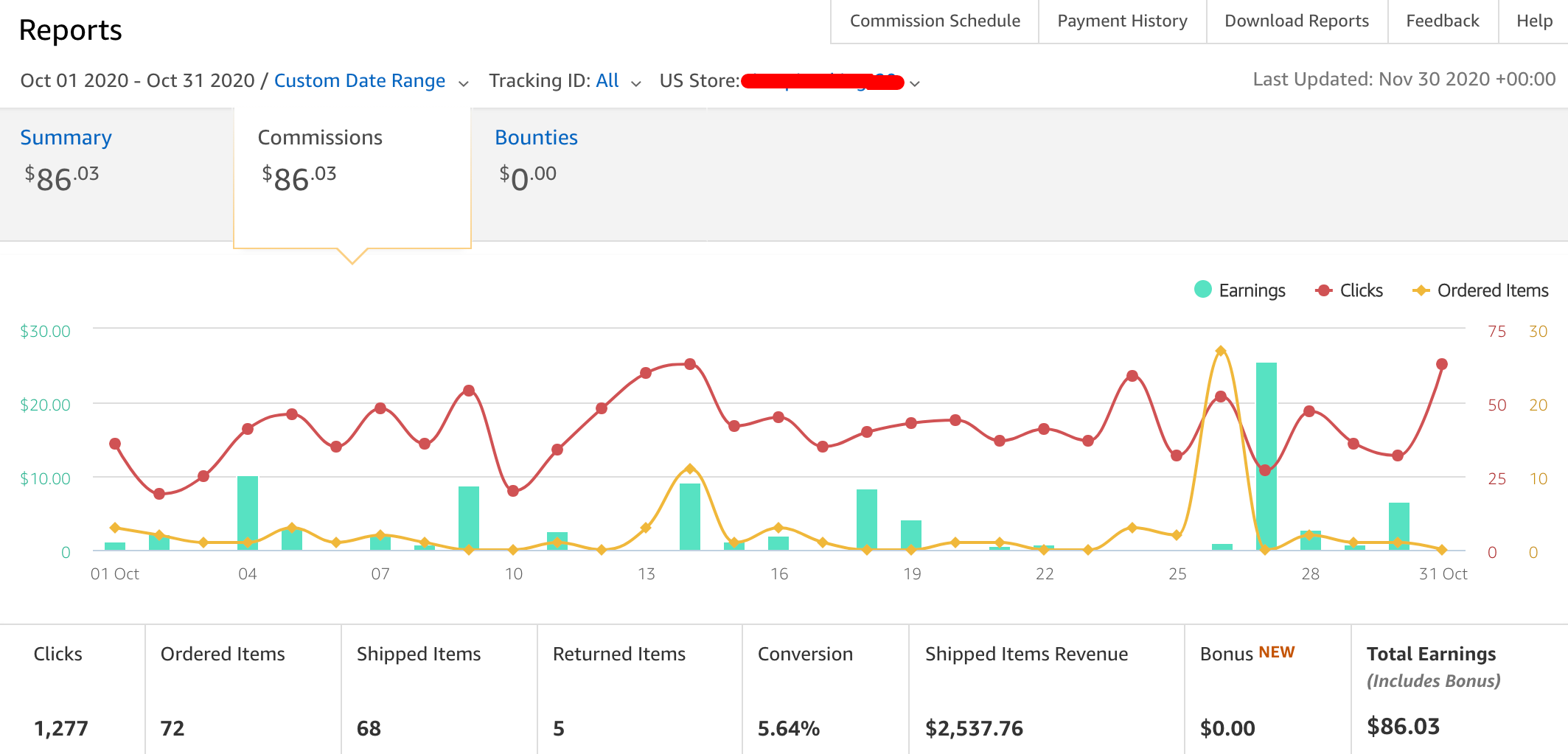Click the Ordered Items peak on Oct 14

coord(690,469)
